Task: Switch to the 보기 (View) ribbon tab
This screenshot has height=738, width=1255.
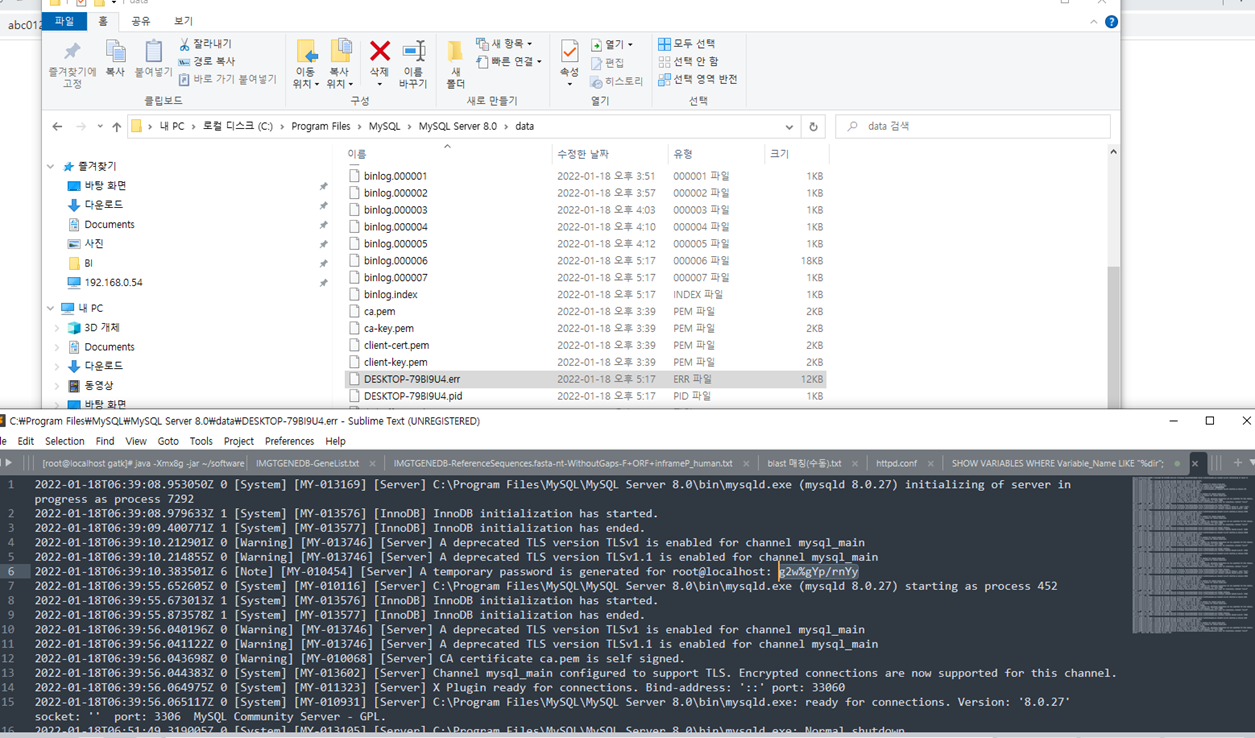Action: click(x=181, y=19)
